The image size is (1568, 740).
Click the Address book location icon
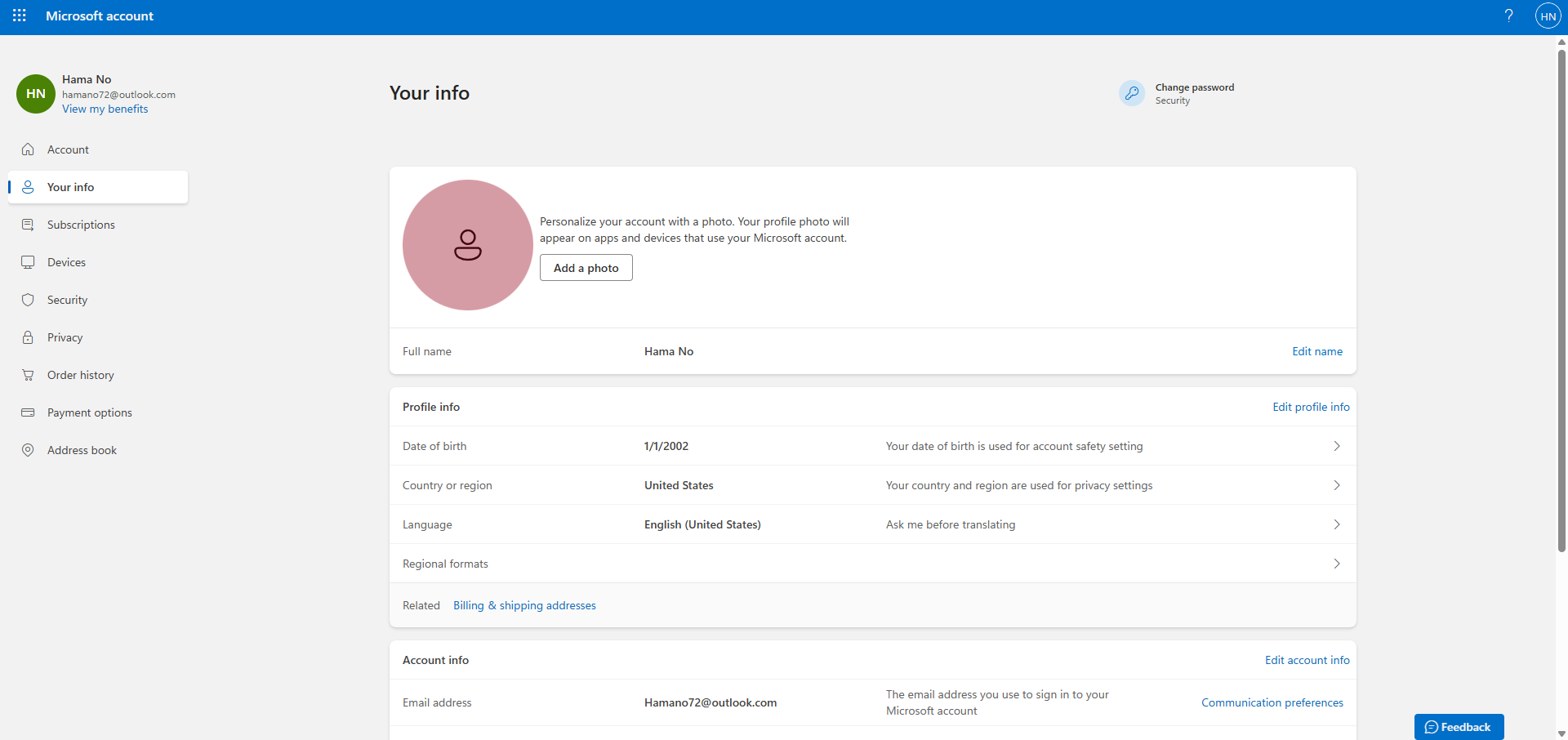28,450
